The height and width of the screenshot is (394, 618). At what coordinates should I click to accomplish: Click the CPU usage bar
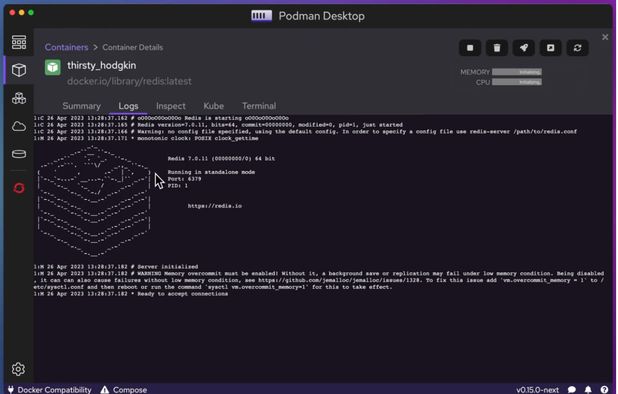517,82
